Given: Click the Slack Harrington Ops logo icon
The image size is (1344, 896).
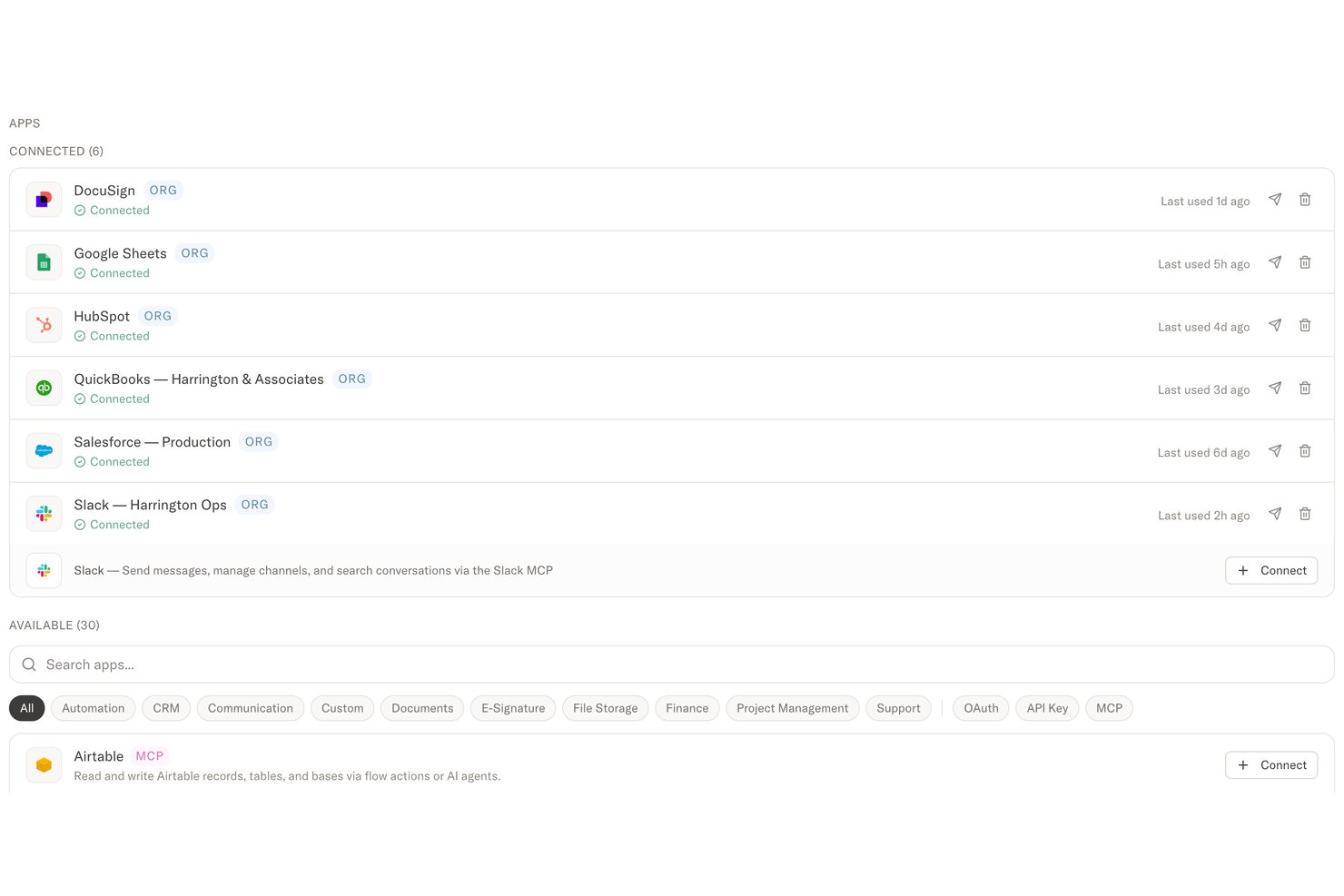Looking at the screenshot, I should pyautogui.click(x=44, y=514).
